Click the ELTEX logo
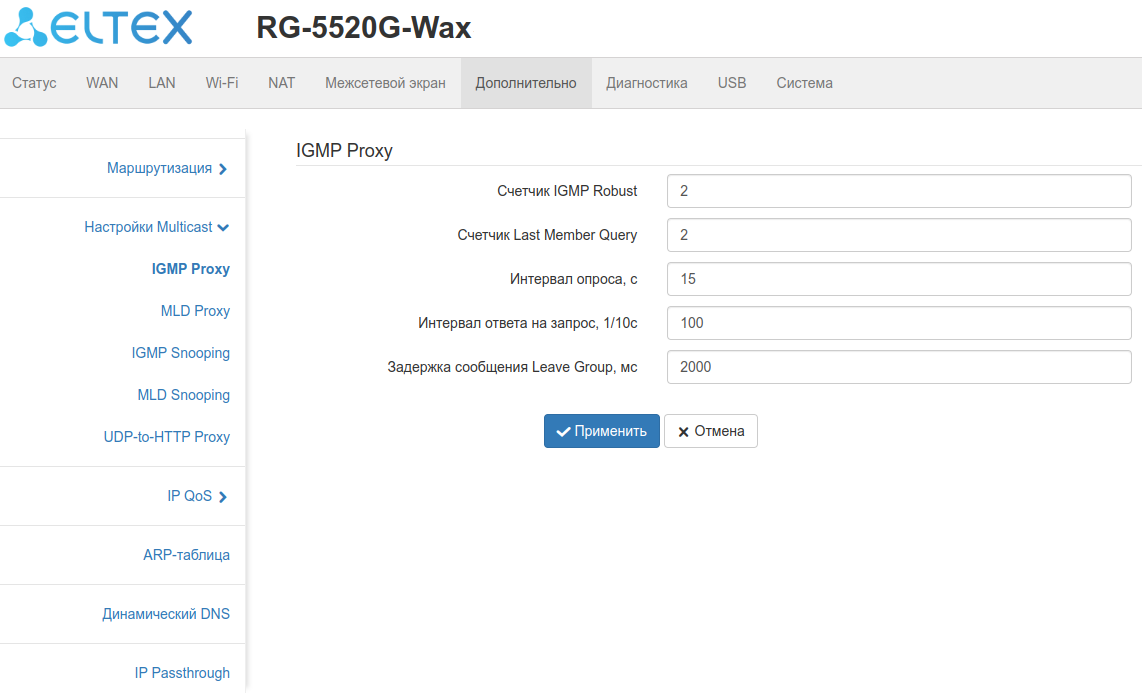The height and width of the screenshot is (696, 1142). click(x=98, y=28)
